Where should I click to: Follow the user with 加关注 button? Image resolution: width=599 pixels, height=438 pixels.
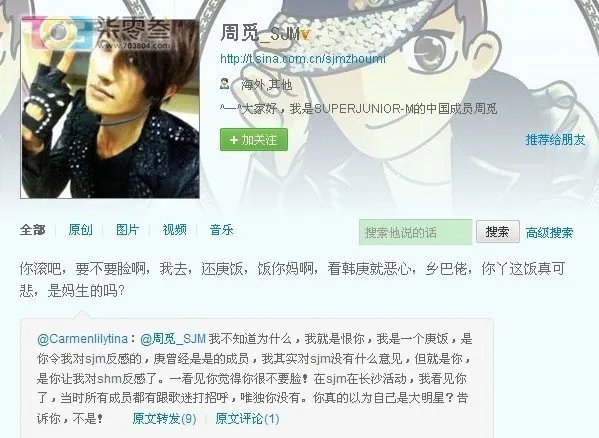coord(254,140)
